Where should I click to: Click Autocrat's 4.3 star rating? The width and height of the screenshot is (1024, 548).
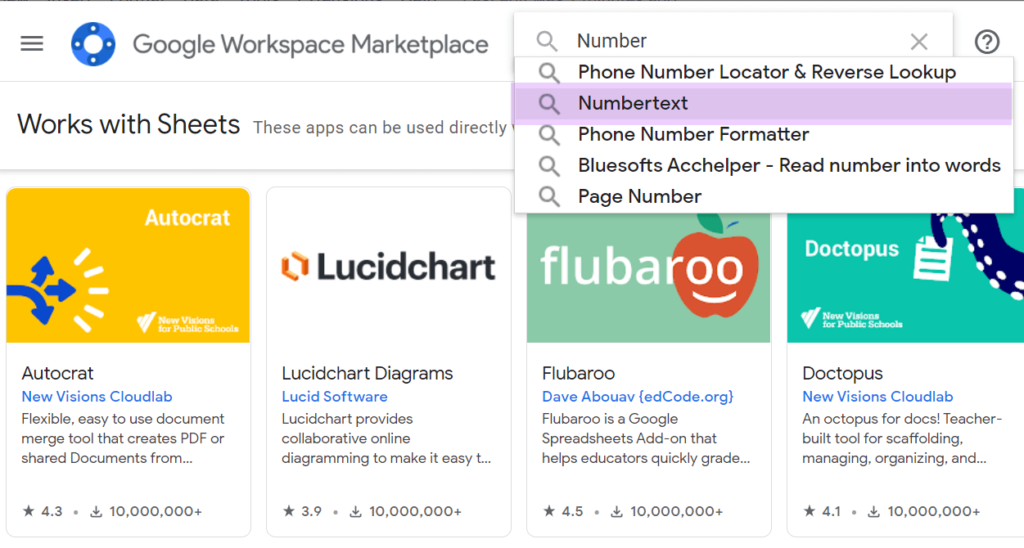[x=42, y=511]
